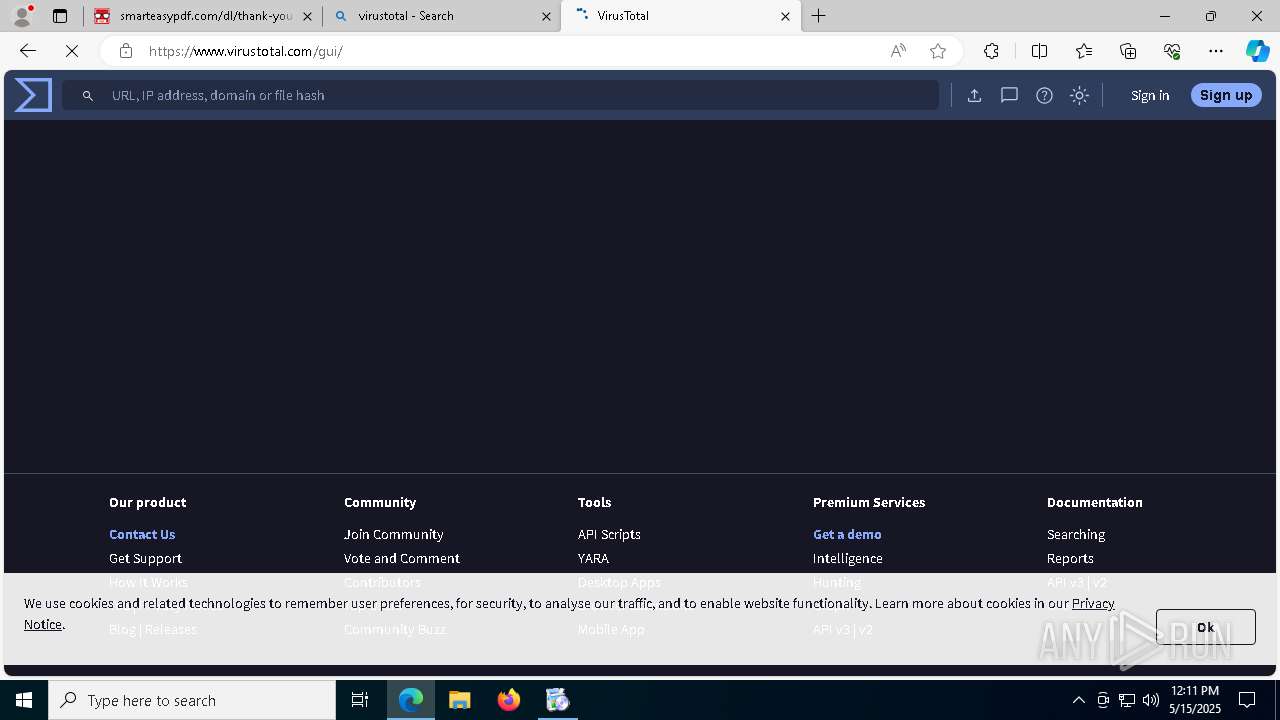Show hidden tray icons chevron
Viewport: 1280px width, 720px height.
(x=1078, y=700)
